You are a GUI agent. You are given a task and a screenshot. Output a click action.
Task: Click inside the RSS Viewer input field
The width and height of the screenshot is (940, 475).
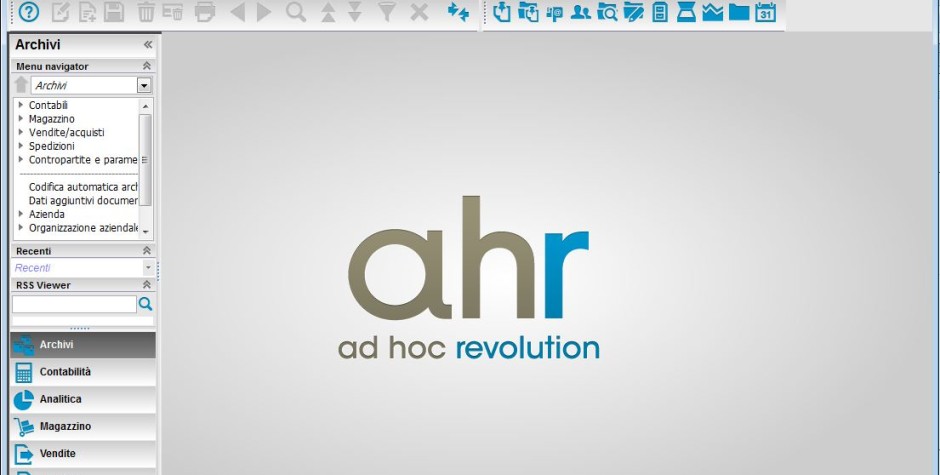tap(74, 304)
